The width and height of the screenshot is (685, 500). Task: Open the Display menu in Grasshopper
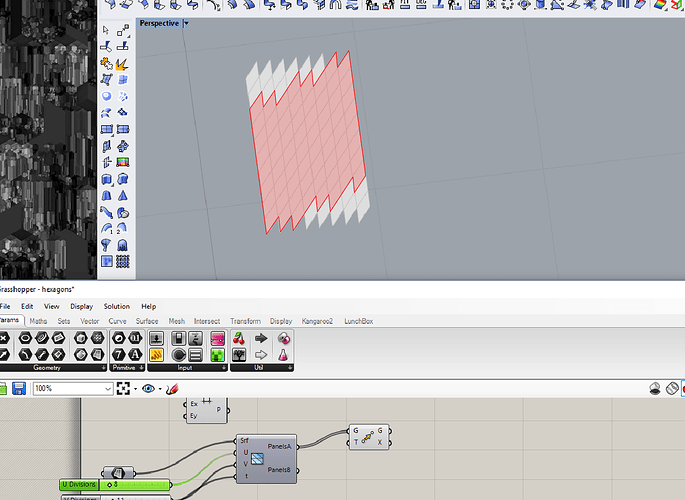[82, 307]
